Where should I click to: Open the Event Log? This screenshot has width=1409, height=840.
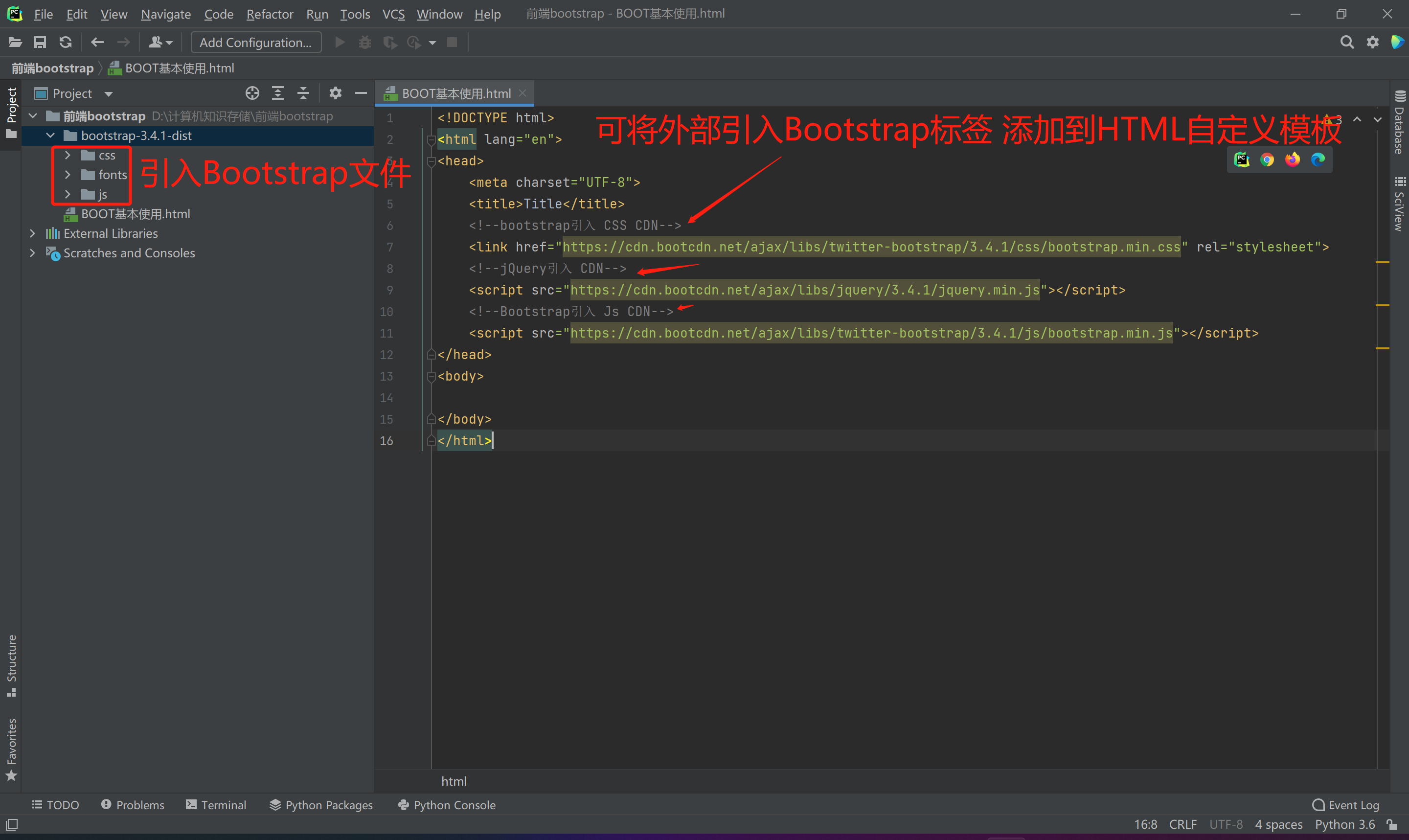tap(1346, 804)
